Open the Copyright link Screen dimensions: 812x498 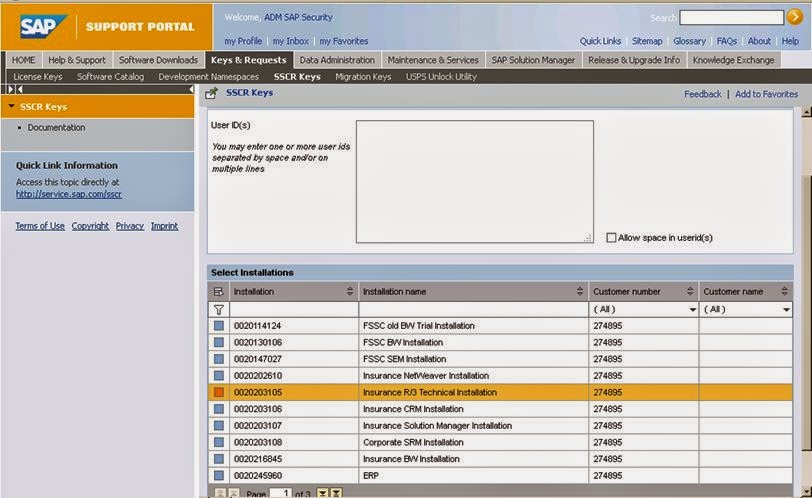pyautogui.click(x=90, y=226)
